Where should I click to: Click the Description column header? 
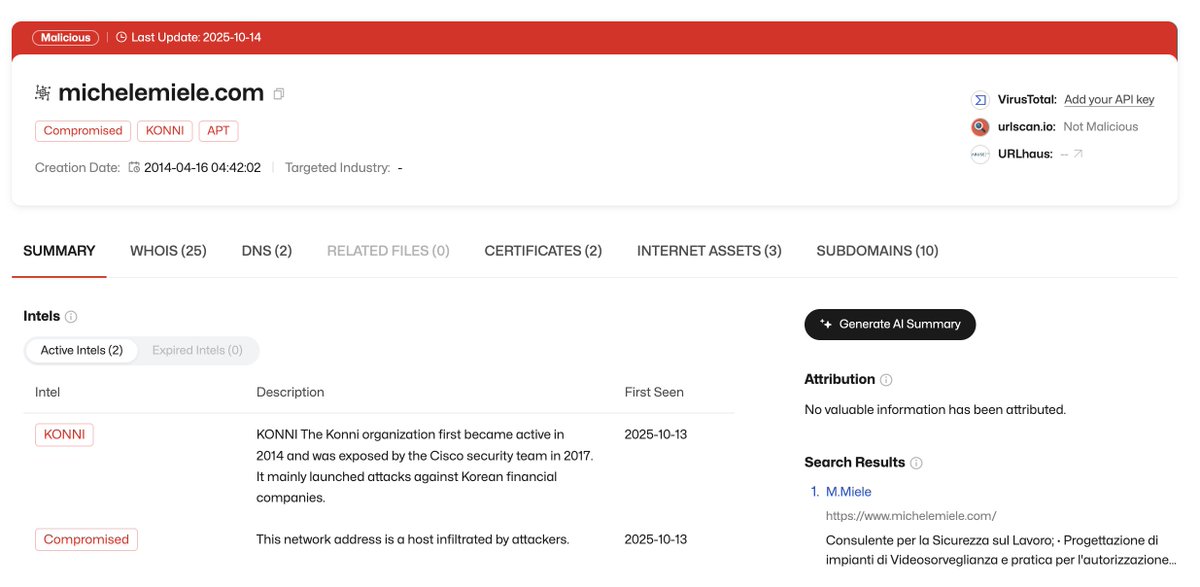point(290,392)
